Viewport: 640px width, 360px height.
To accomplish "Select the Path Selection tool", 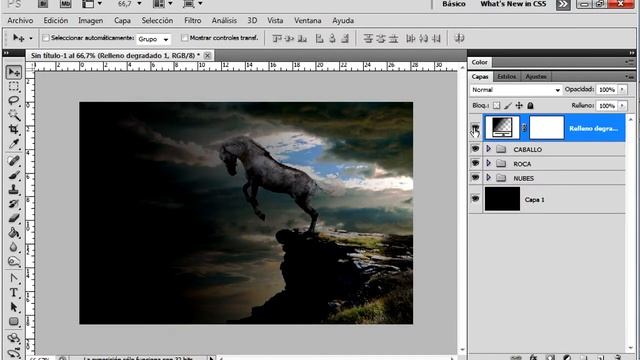I will tap(14, 307).
